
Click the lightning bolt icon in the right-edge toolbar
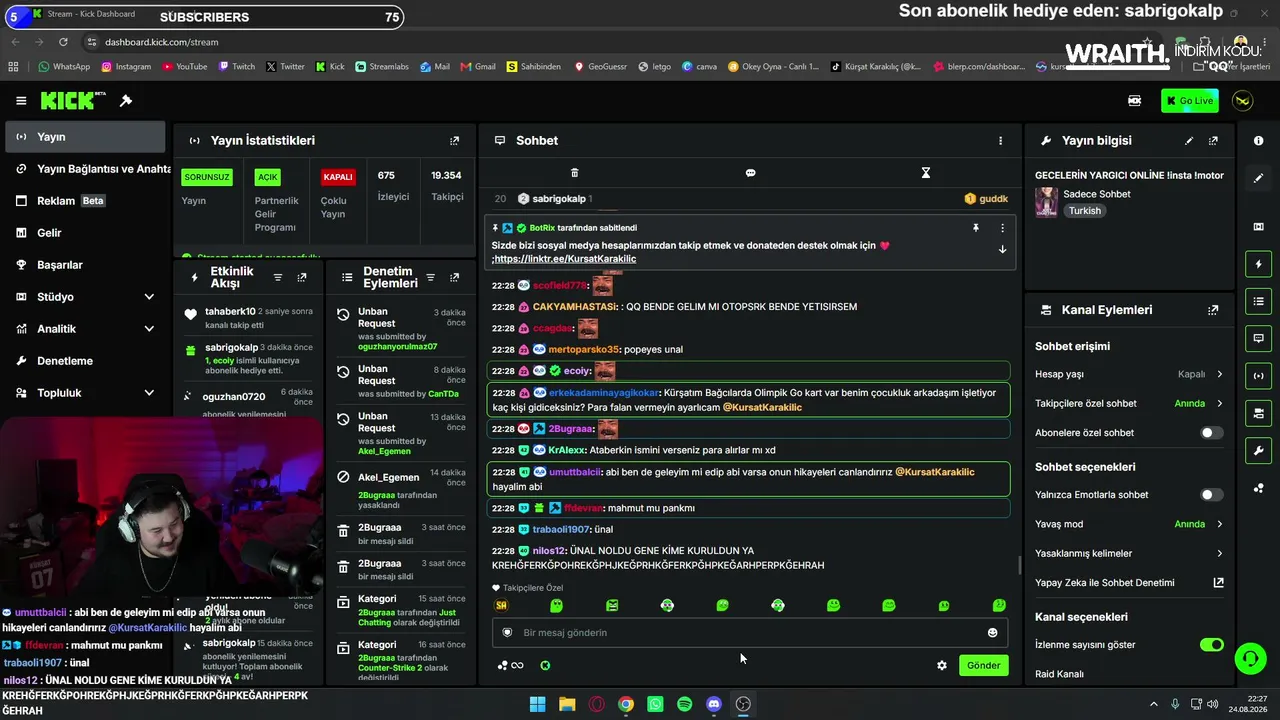click(x=1258, y=264)
